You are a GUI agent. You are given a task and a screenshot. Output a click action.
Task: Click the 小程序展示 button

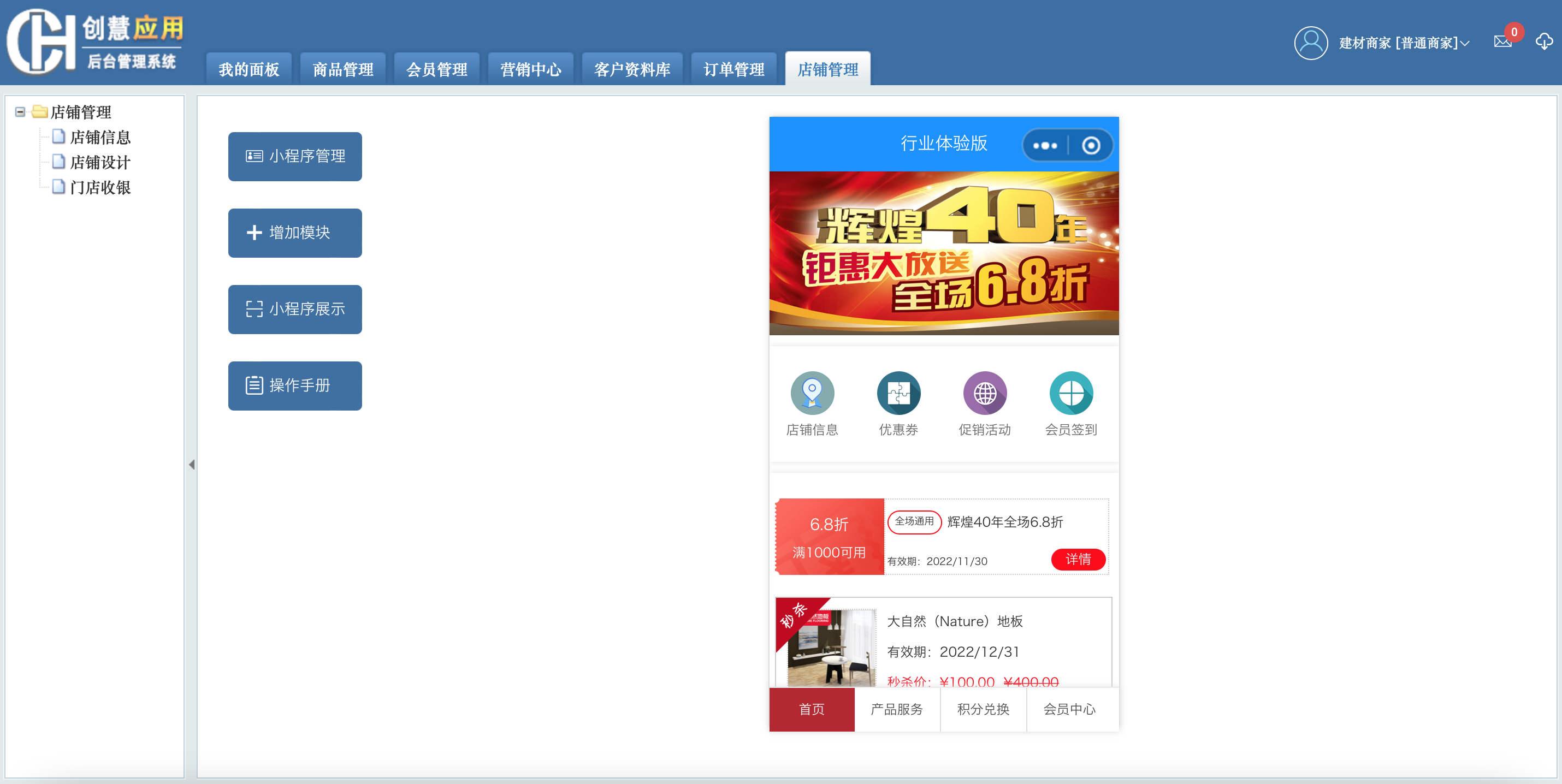pos(295,309)
